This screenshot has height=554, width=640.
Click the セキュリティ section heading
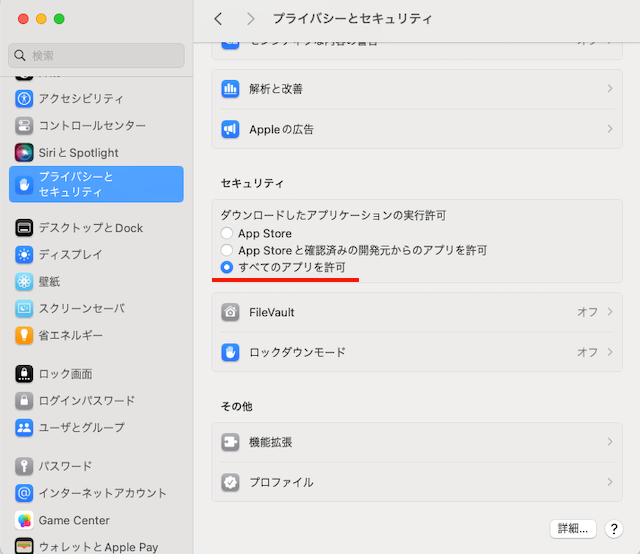click(x=252, y=183)
